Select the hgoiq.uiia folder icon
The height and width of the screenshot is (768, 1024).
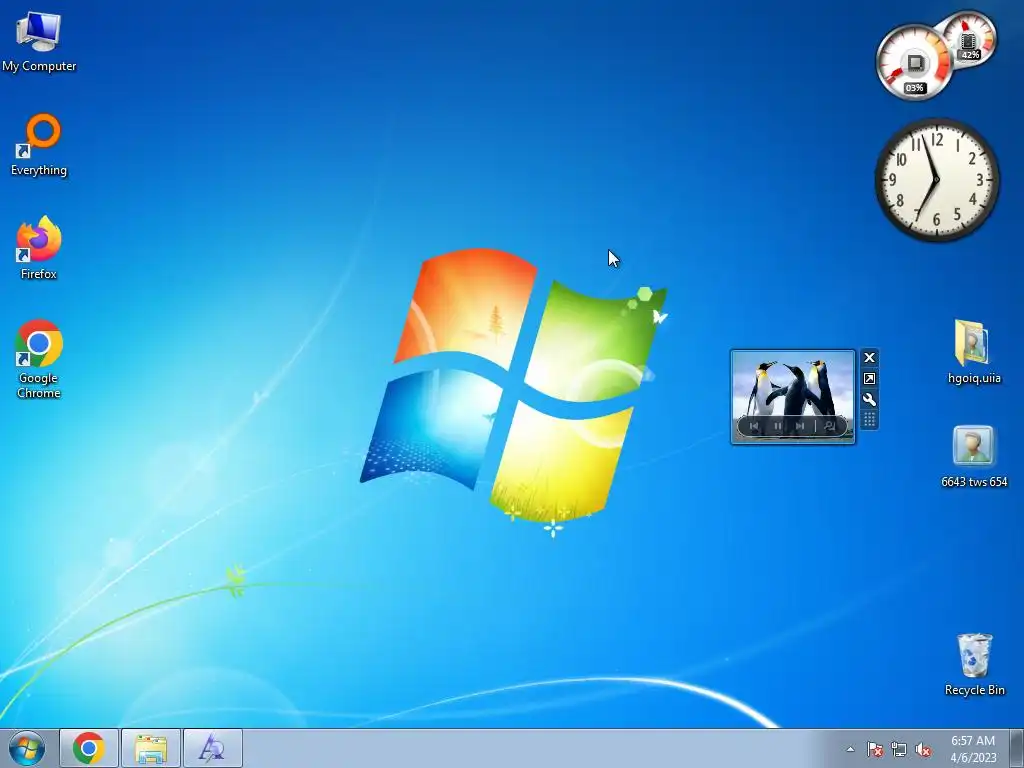pos(974,351)
